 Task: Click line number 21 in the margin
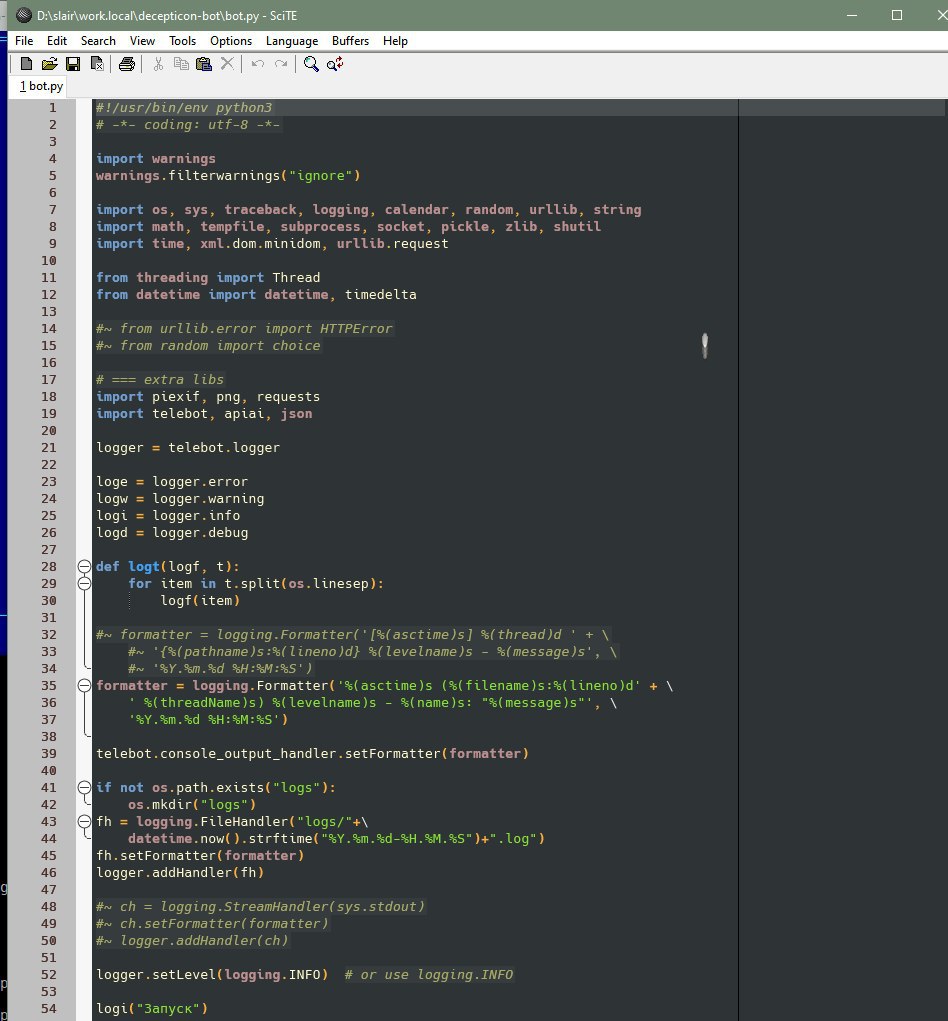[49, 447]
